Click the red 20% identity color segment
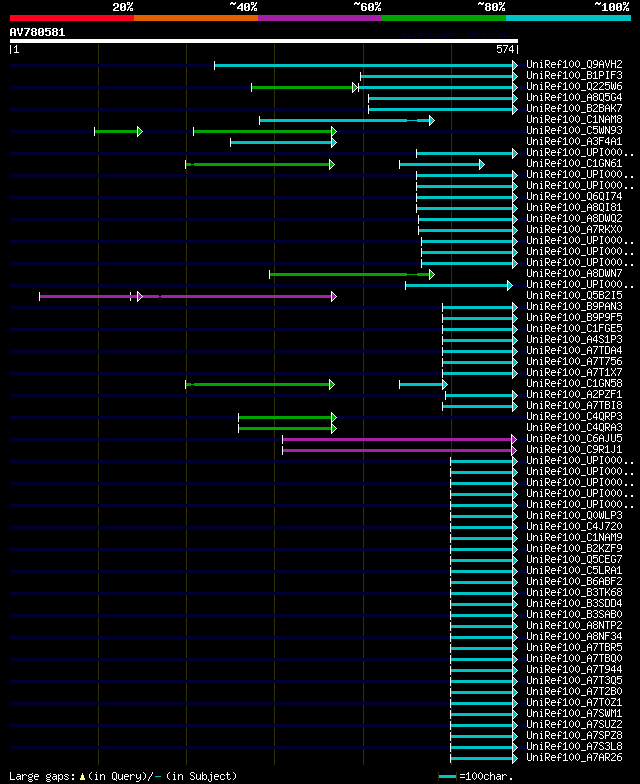 [72, 18]
